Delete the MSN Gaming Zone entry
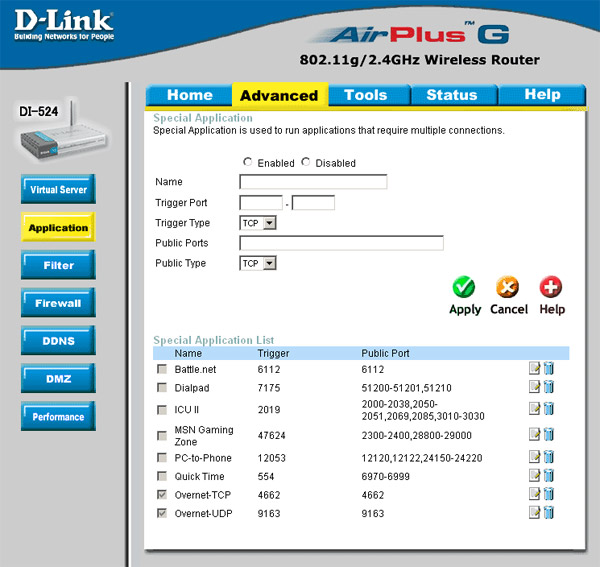 549,434
